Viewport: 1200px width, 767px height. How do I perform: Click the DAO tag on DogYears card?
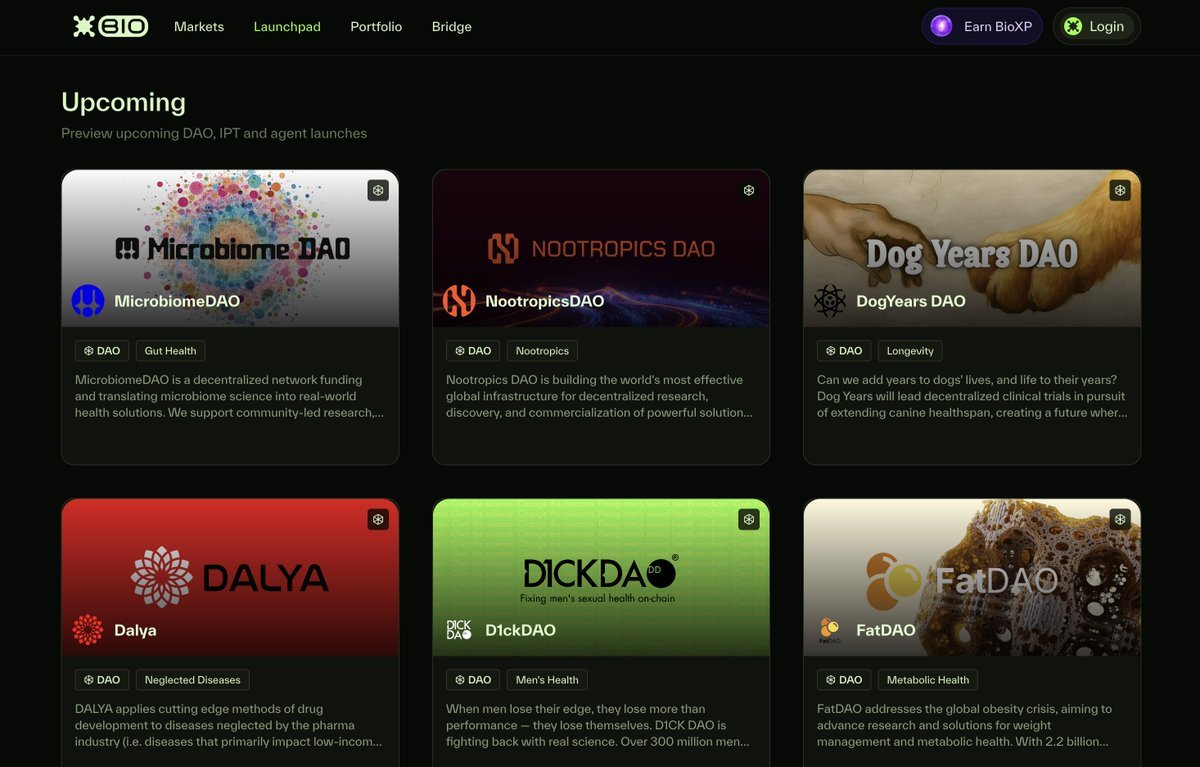[x=844, y=351]
